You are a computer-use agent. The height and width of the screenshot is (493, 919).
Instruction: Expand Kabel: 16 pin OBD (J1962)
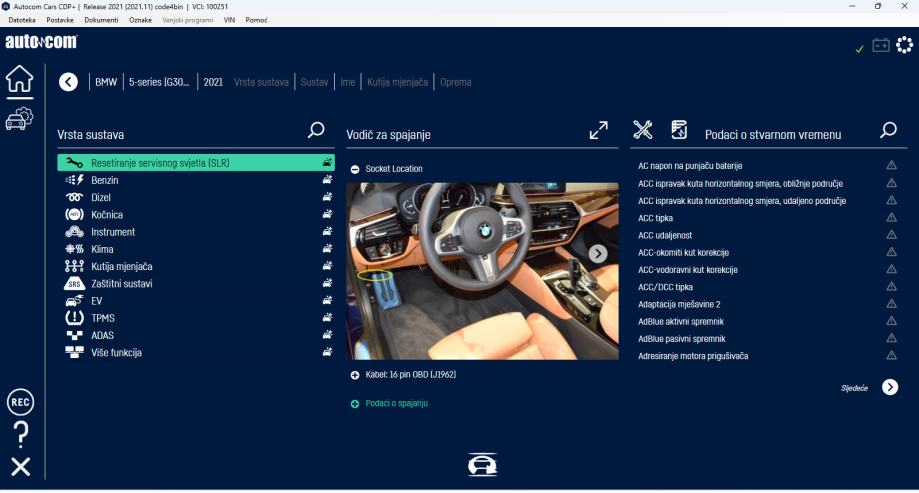click(355, 375)
